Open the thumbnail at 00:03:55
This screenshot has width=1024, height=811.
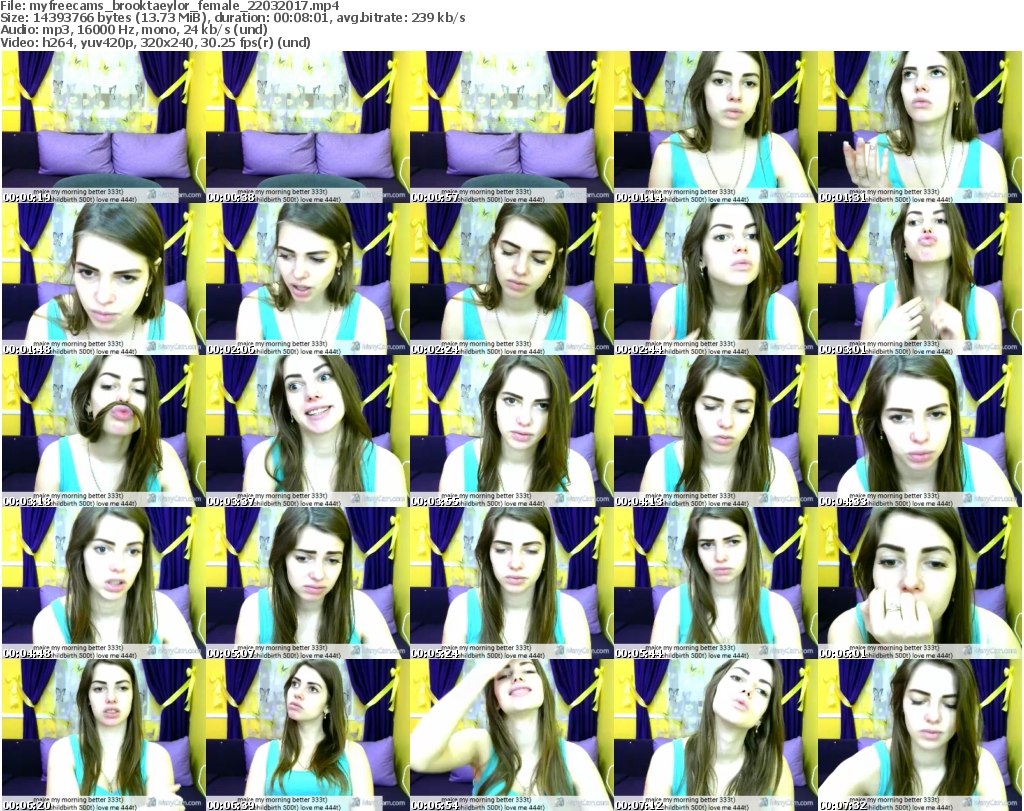[x=511, y=431]
